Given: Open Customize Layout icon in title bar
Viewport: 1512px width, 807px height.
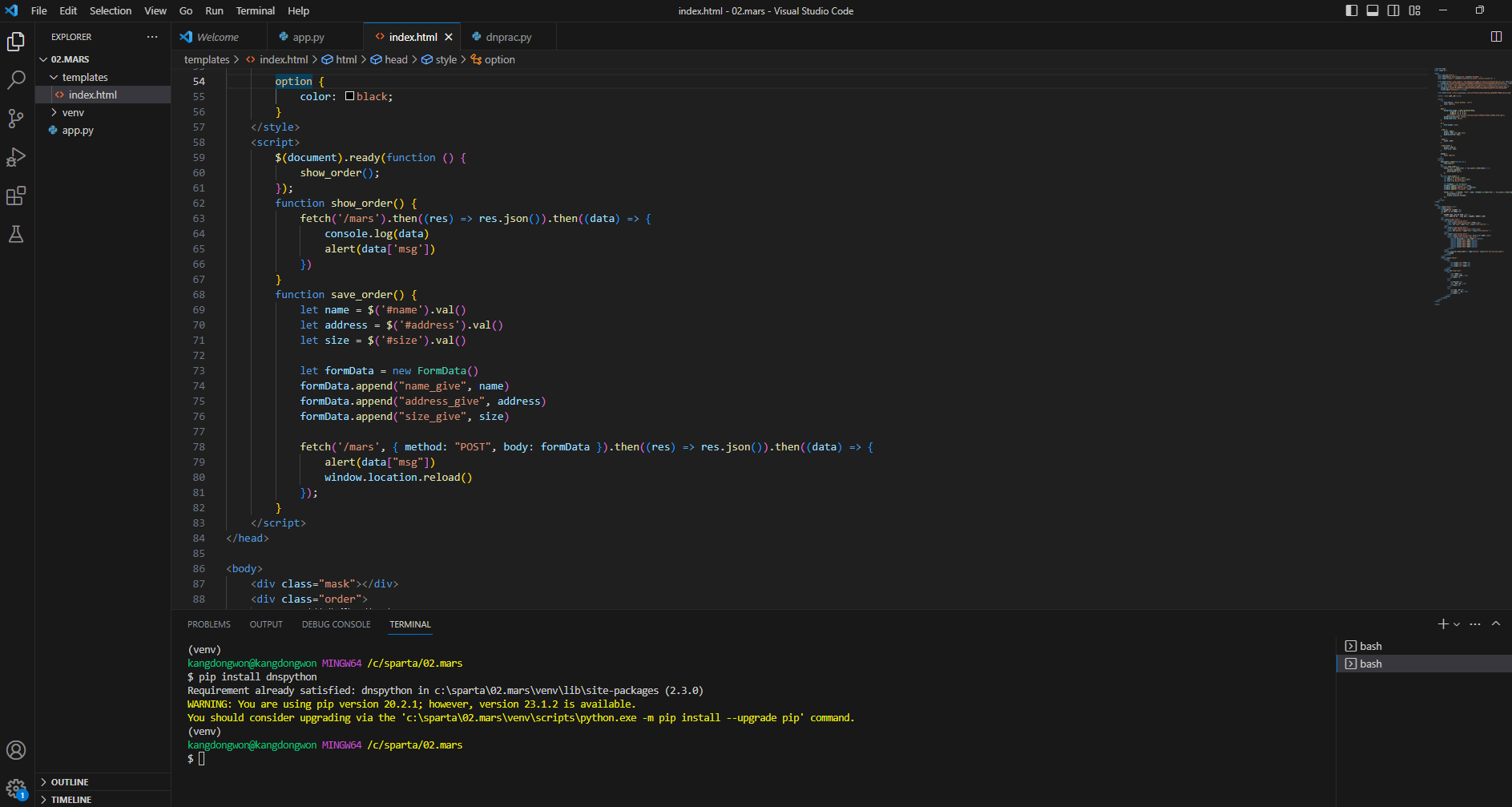Looking at the screenshot, I should pyautogui.click(x=1414, y=10).
